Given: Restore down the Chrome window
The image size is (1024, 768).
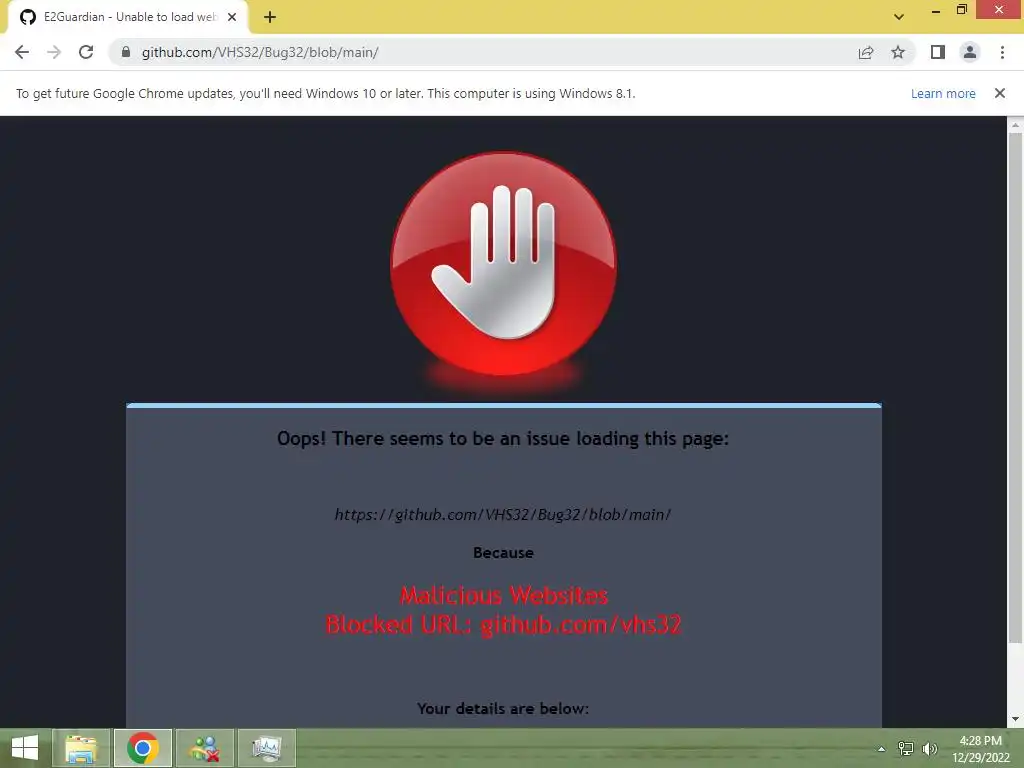Looking at the screenshot, I should tap(962, 9).
